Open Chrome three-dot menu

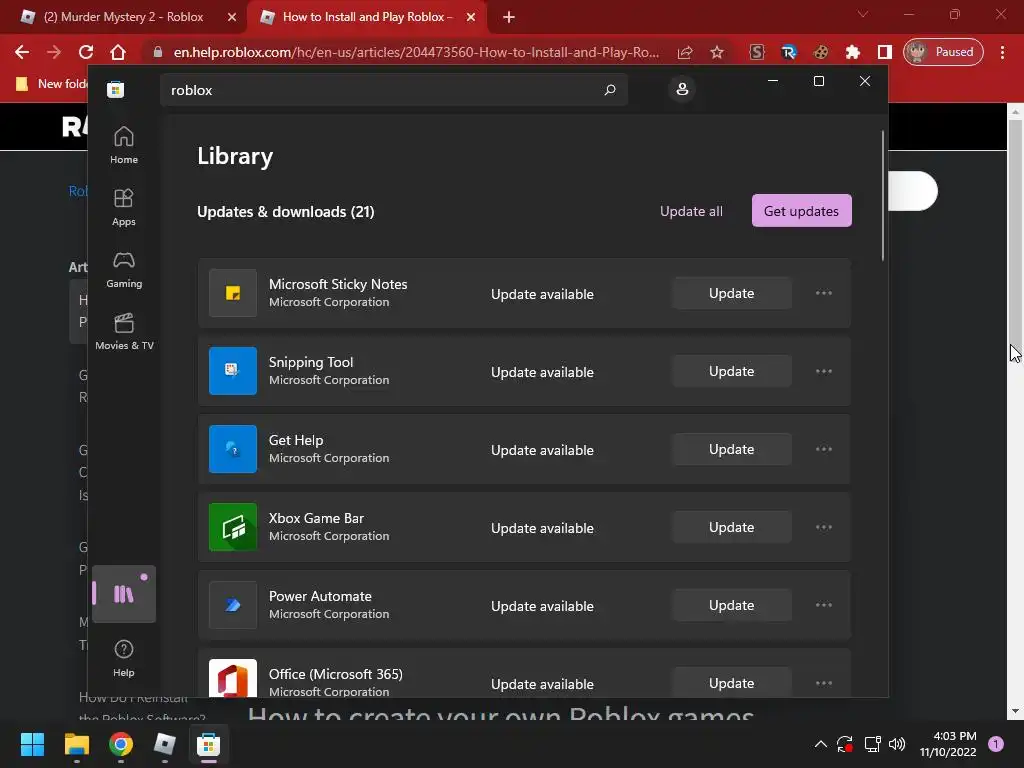click(1002, 52)
